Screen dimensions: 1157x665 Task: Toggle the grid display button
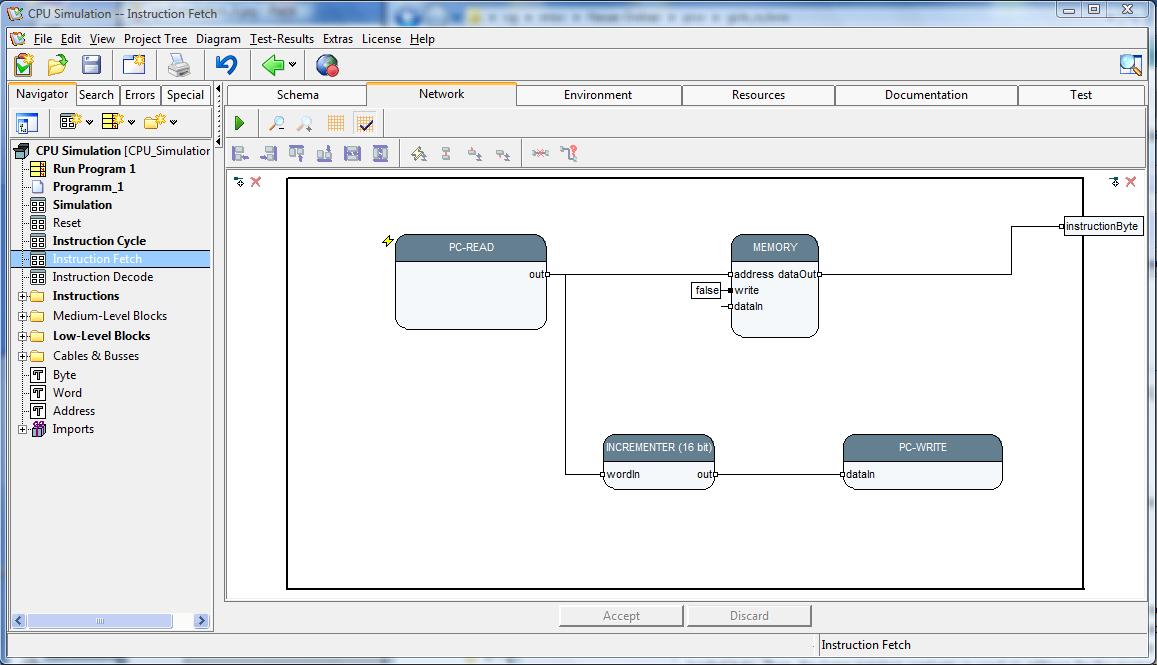click(336, 123)
